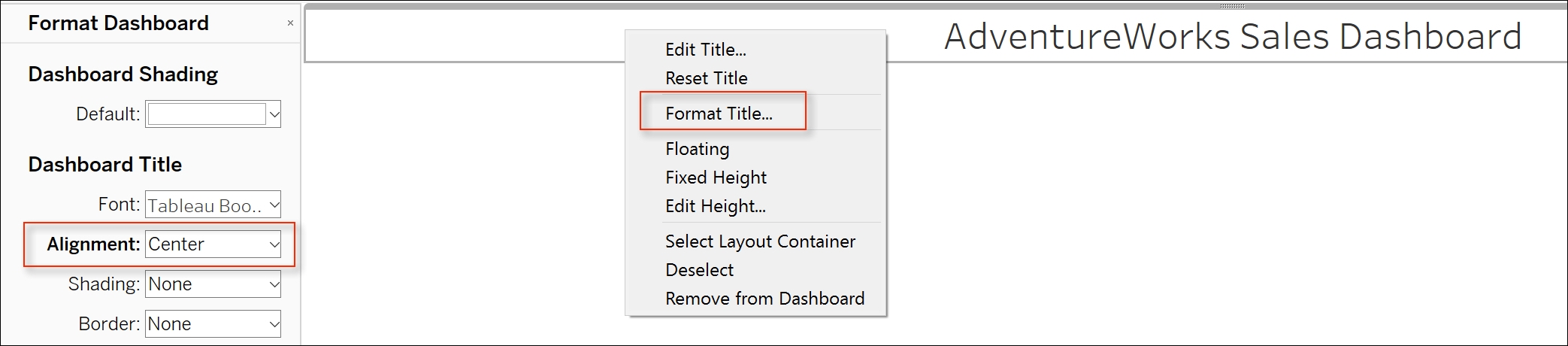Click Format Title... menu entry
This screenshot has height=346, width=1568.
[x=719, y=114]
